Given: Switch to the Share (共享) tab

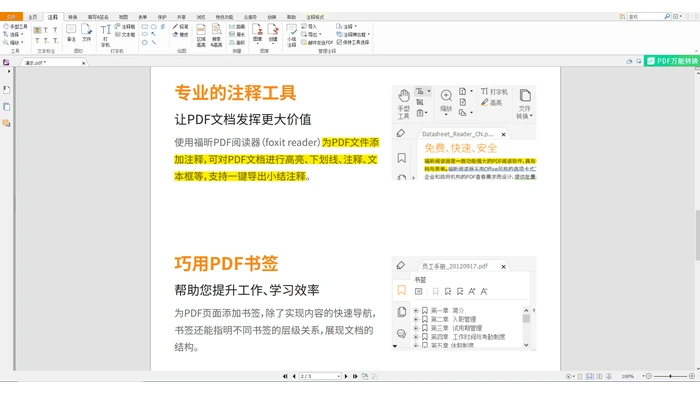Looking at the screenshot, I should [x=181, y=17].
